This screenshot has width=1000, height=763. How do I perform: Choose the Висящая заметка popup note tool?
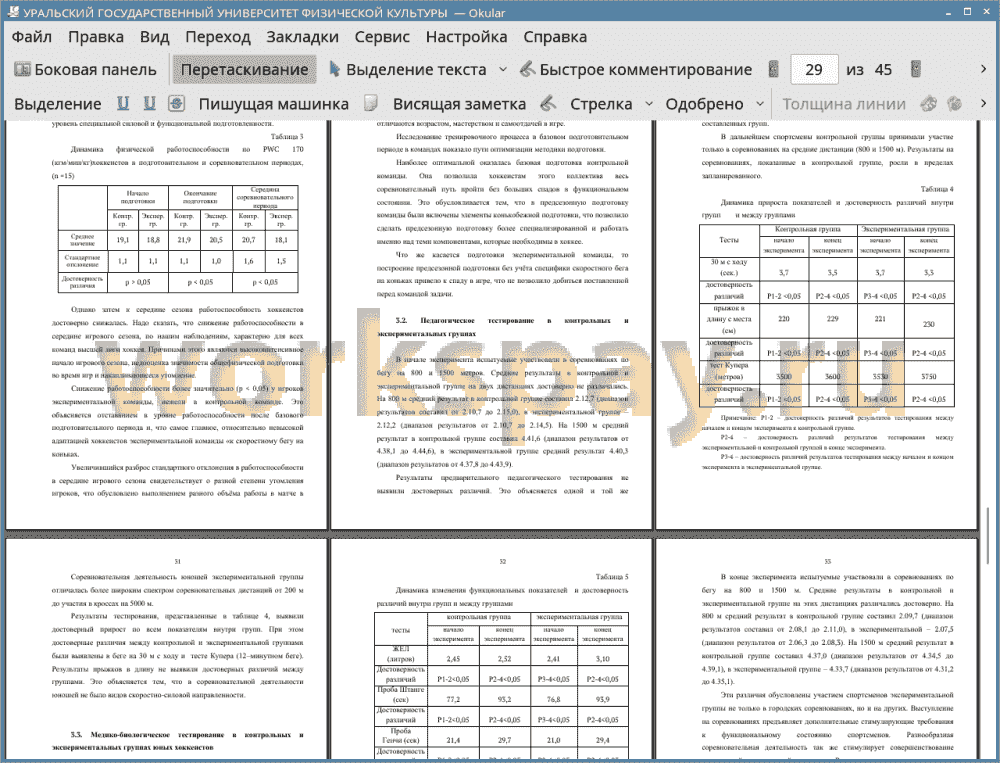click(459, 104)
